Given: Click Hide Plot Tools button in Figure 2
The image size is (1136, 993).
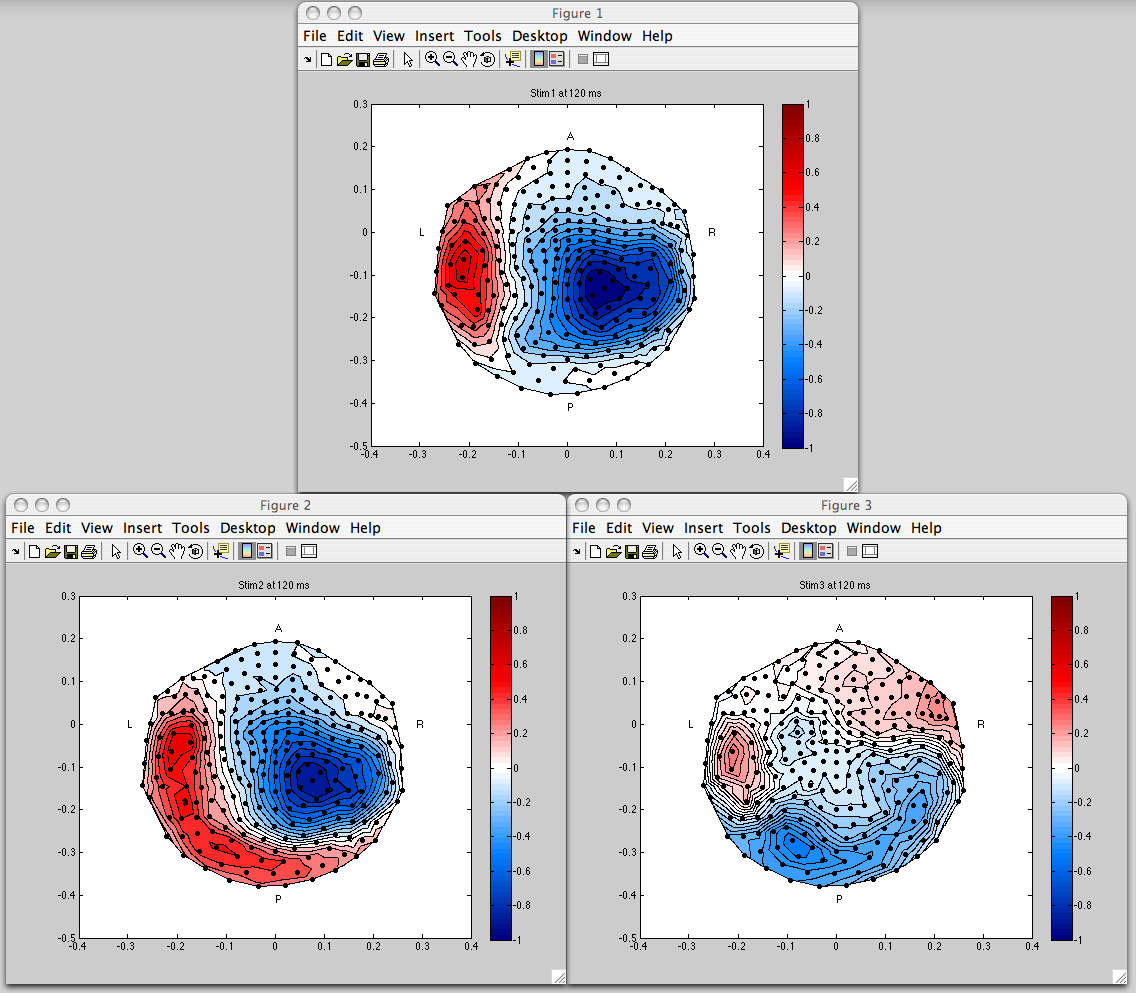Looking at the screenshot, I should pos(290,551).
